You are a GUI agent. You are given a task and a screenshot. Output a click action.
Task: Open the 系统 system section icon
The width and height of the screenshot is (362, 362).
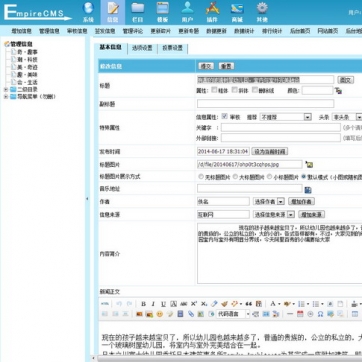tap(88, 12)
